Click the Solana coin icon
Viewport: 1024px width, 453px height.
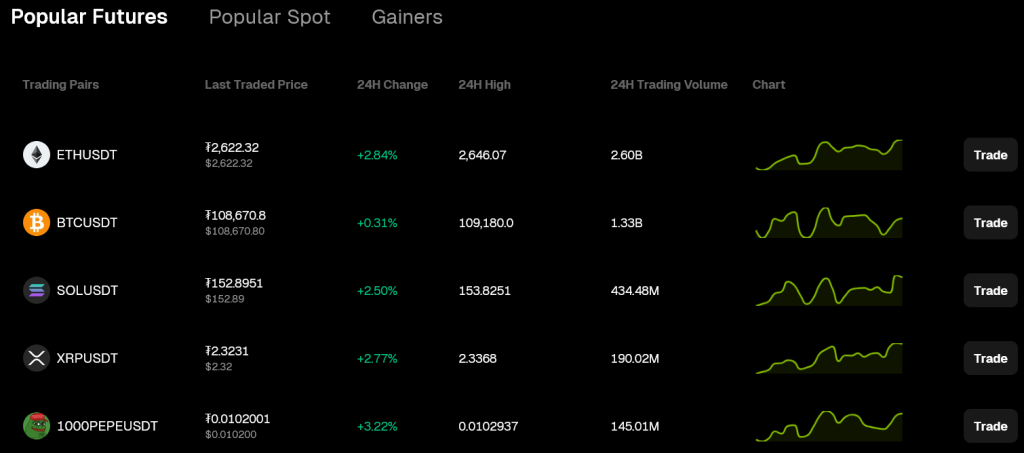pos(36,291)
